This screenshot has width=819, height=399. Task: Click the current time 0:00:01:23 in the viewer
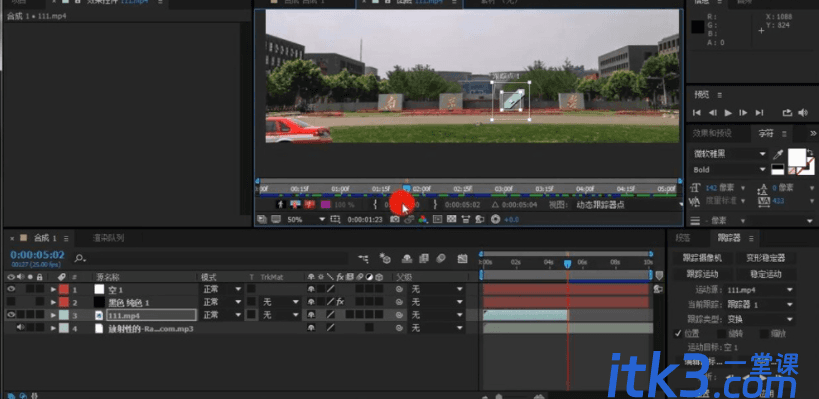pos(365,219)
